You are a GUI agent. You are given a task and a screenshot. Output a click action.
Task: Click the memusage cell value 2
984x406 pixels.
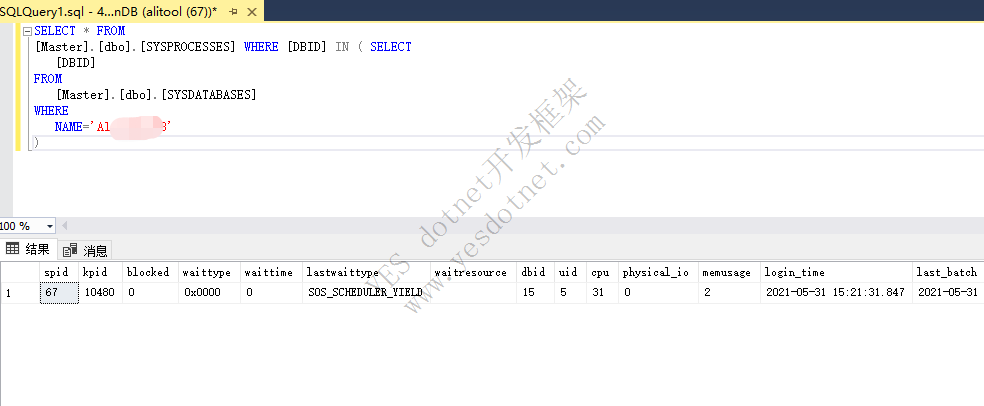coord(730,292)
